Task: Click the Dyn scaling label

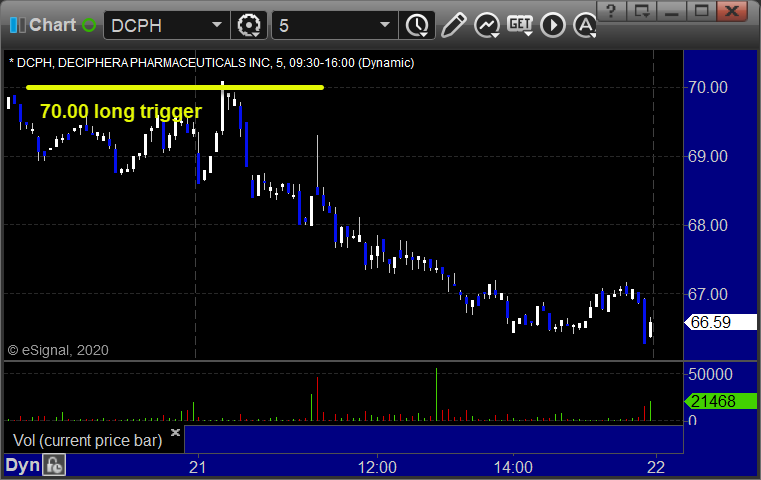Action: click(x=22, y=465)
